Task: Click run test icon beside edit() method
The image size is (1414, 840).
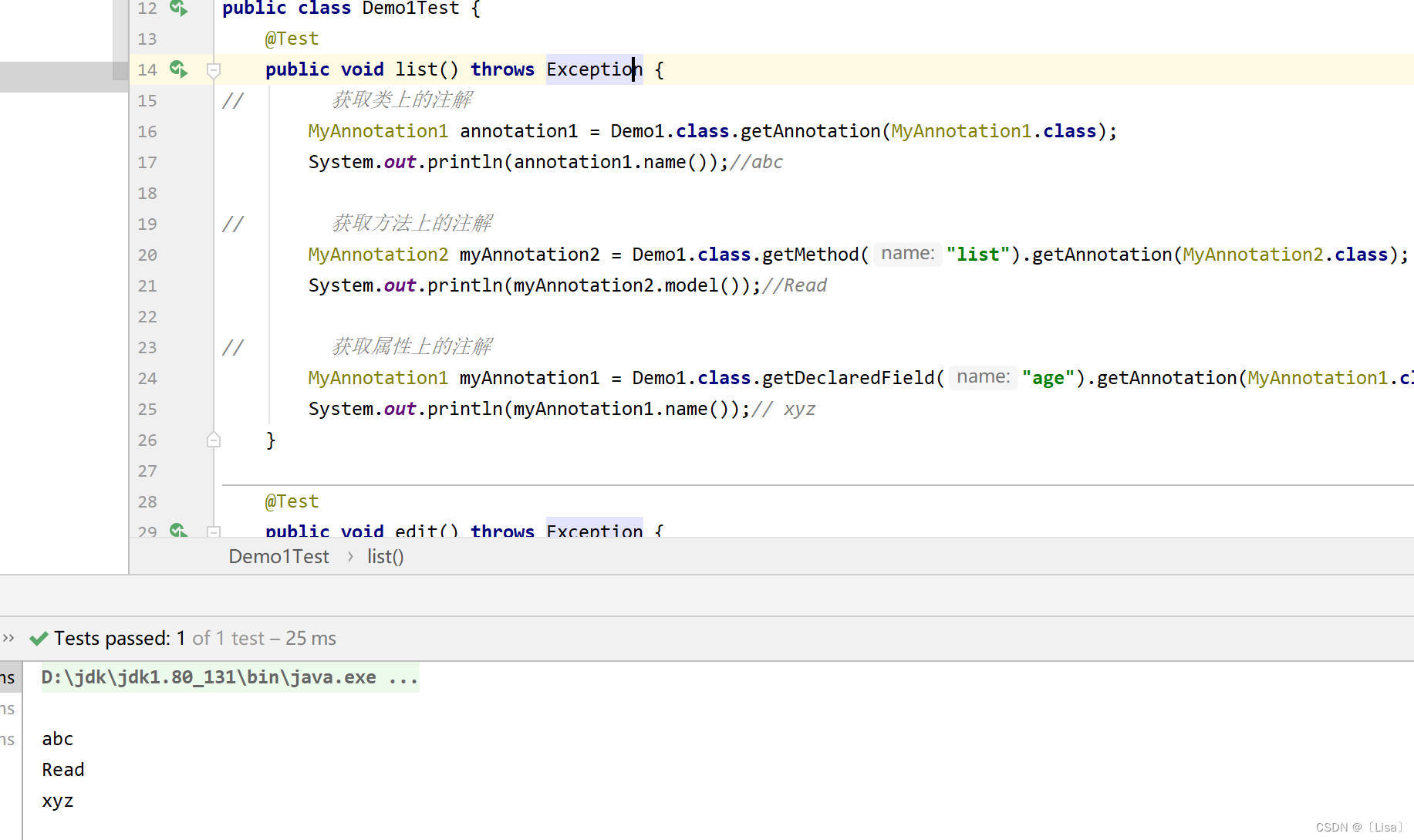Action: click(x=179, y=531)
